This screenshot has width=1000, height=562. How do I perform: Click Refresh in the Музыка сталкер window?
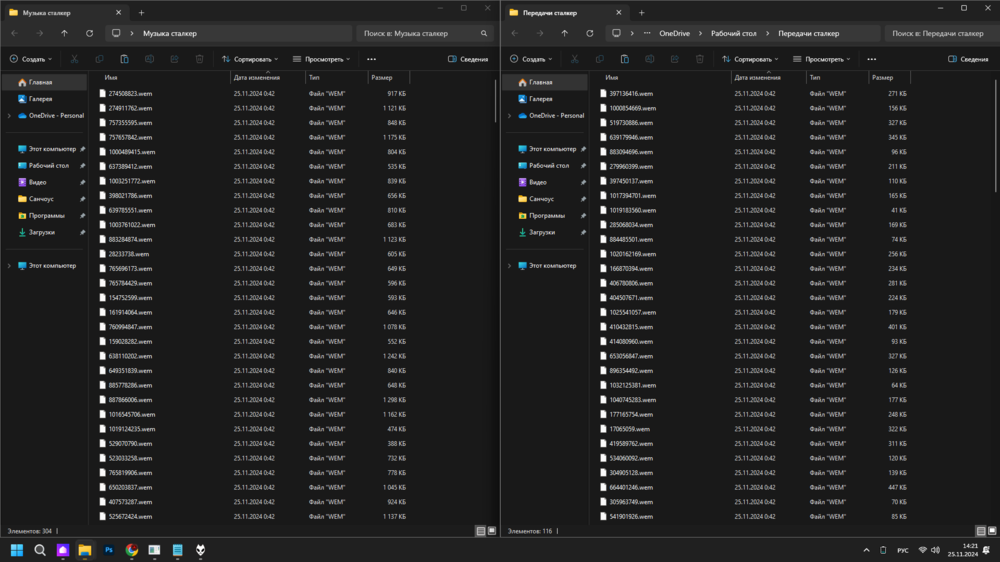click(90, 33)
